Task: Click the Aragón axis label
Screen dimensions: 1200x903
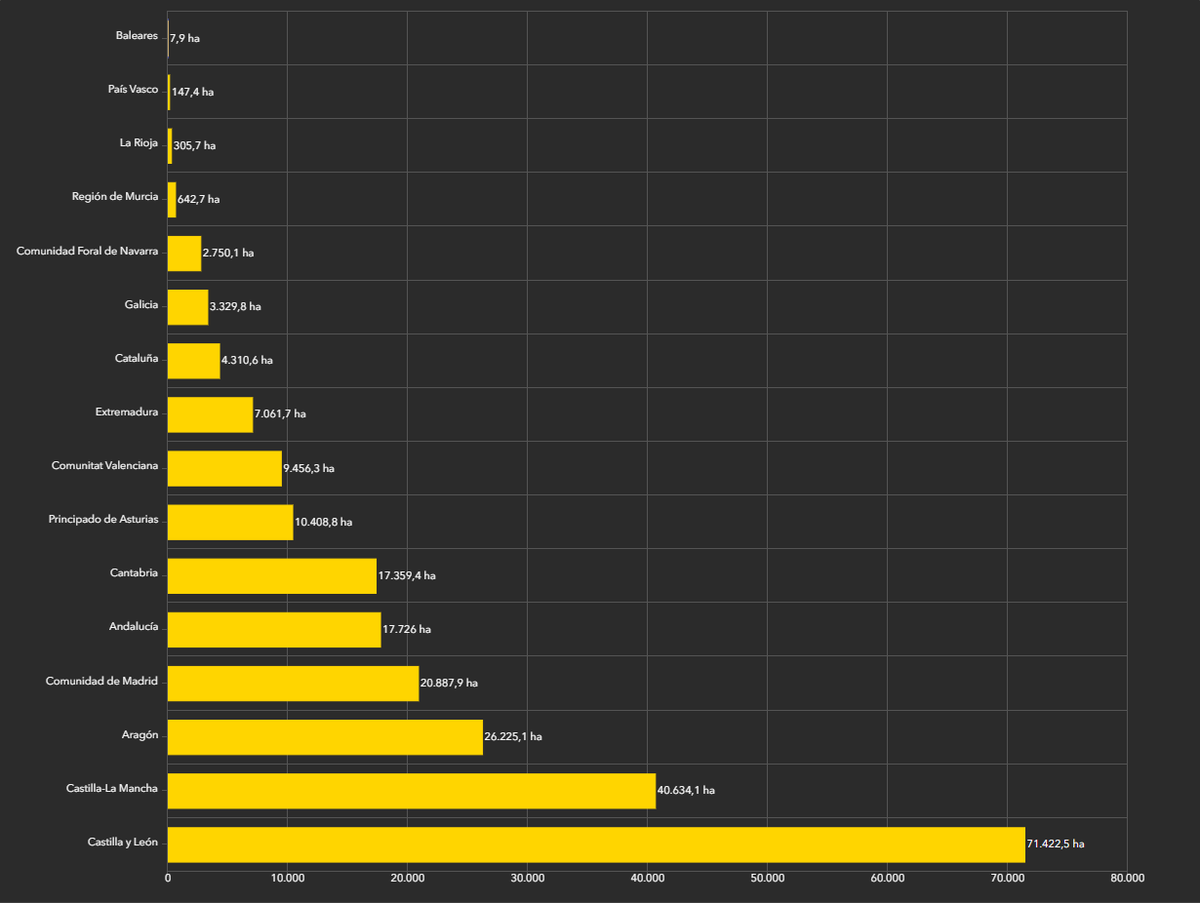Action: coord(140,735)
